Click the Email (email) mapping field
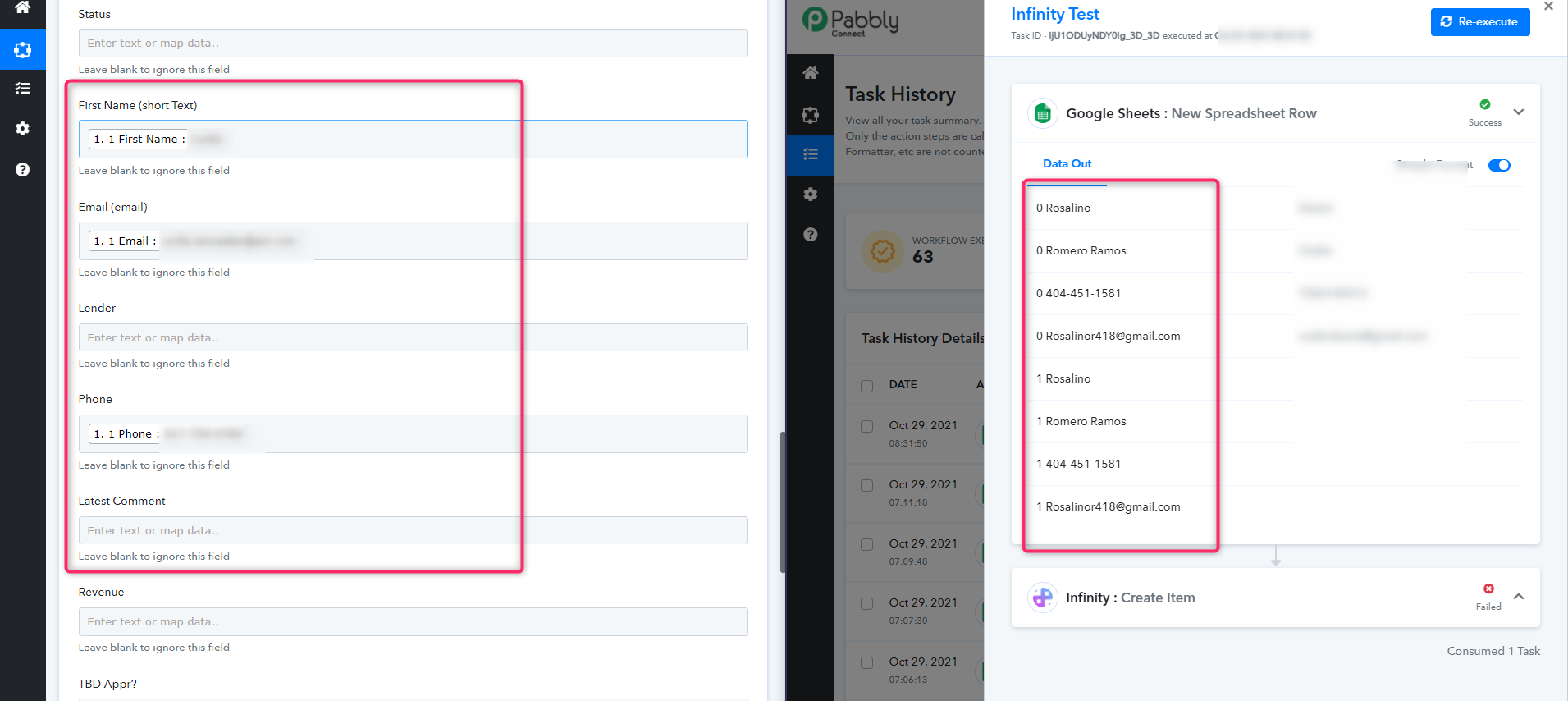The image size is (1568, 701). coord(414,241)
